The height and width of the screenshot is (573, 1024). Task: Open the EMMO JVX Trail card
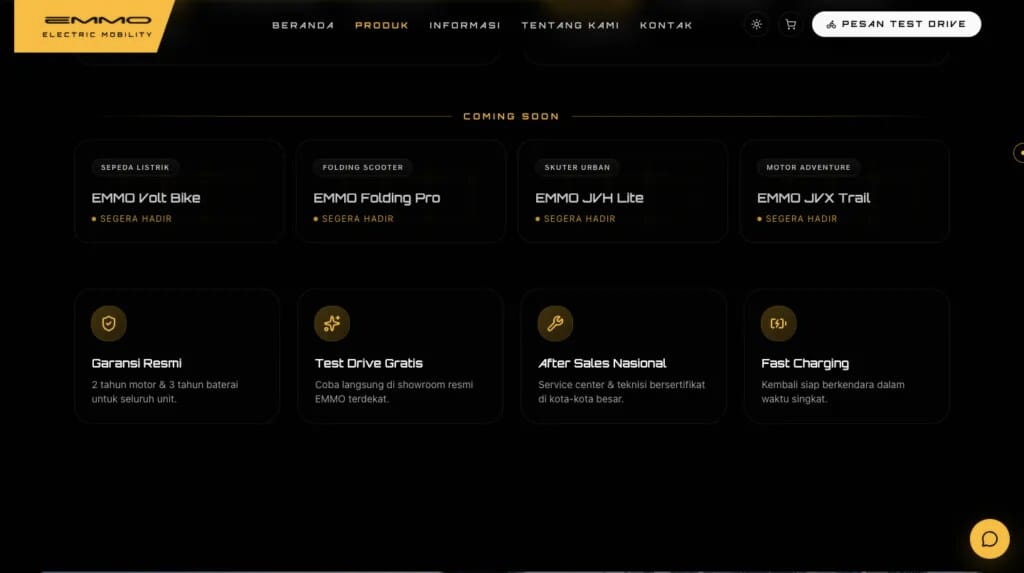(844, 191)
